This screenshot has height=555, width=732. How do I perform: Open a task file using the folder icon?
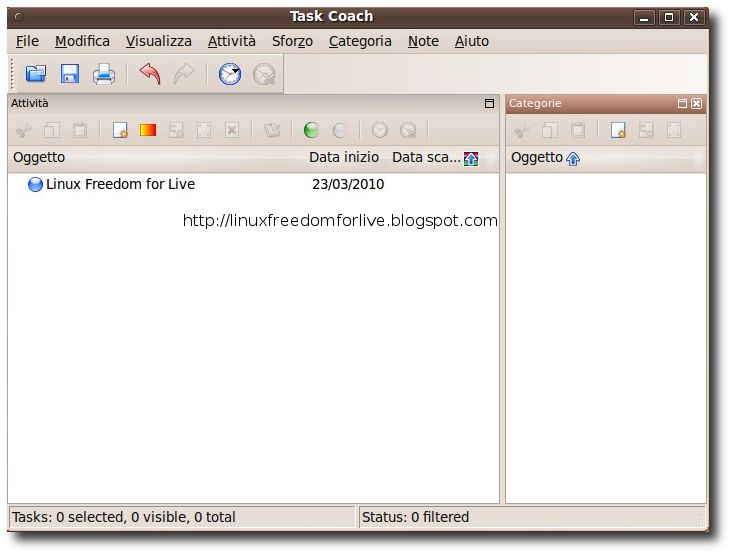36,74
